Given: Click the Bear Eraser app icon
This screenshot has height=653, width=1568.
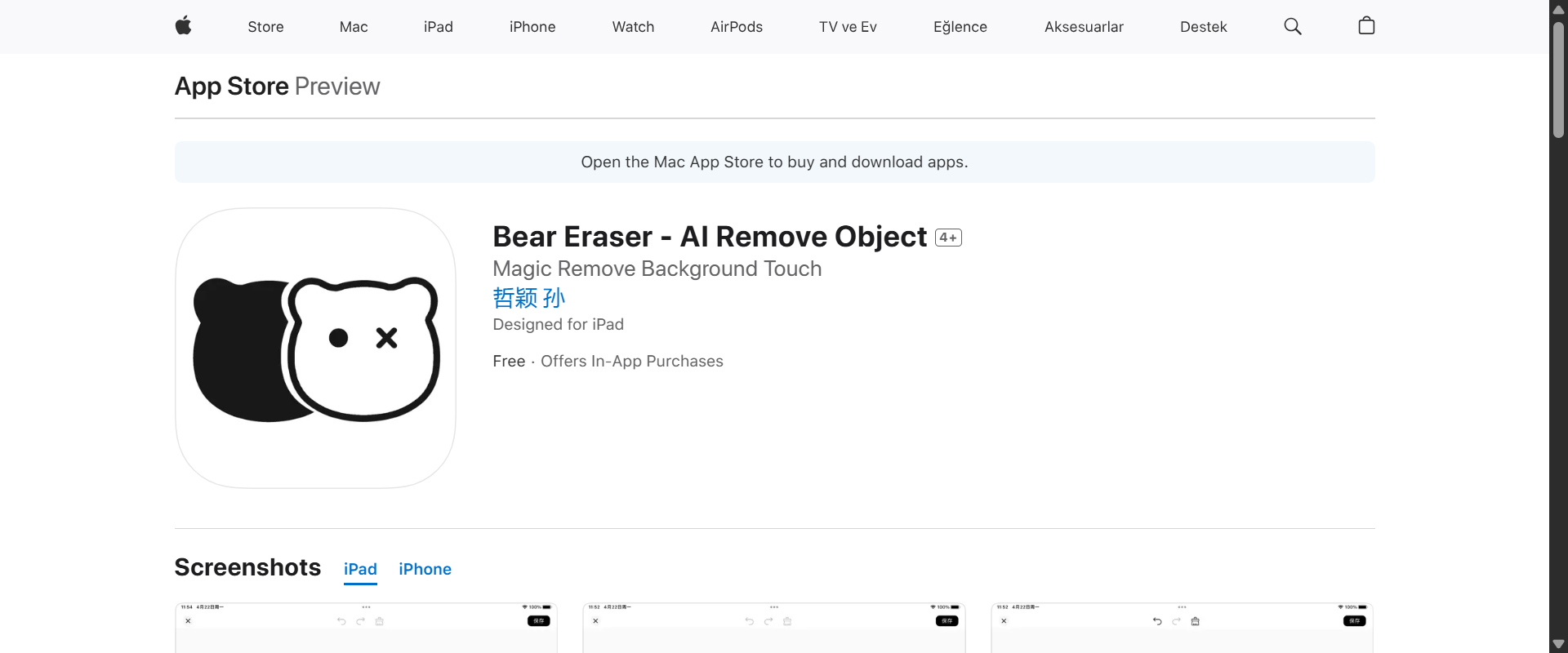Looking at the screenshot, I should [314, 347].
